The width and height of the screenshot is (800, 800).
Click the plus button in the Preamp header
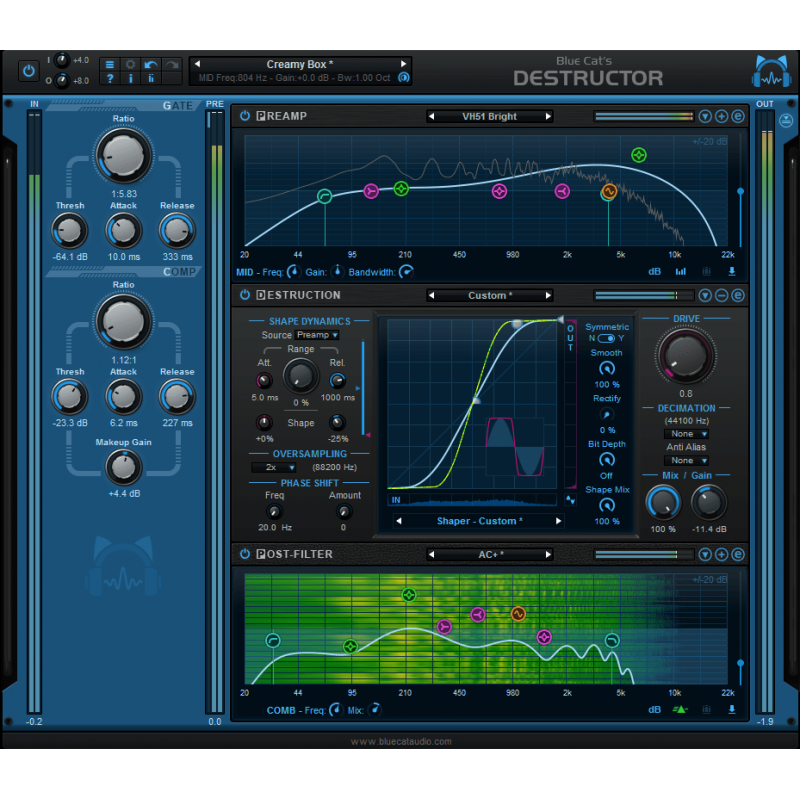pyautogui.click(x=723, y=115)
